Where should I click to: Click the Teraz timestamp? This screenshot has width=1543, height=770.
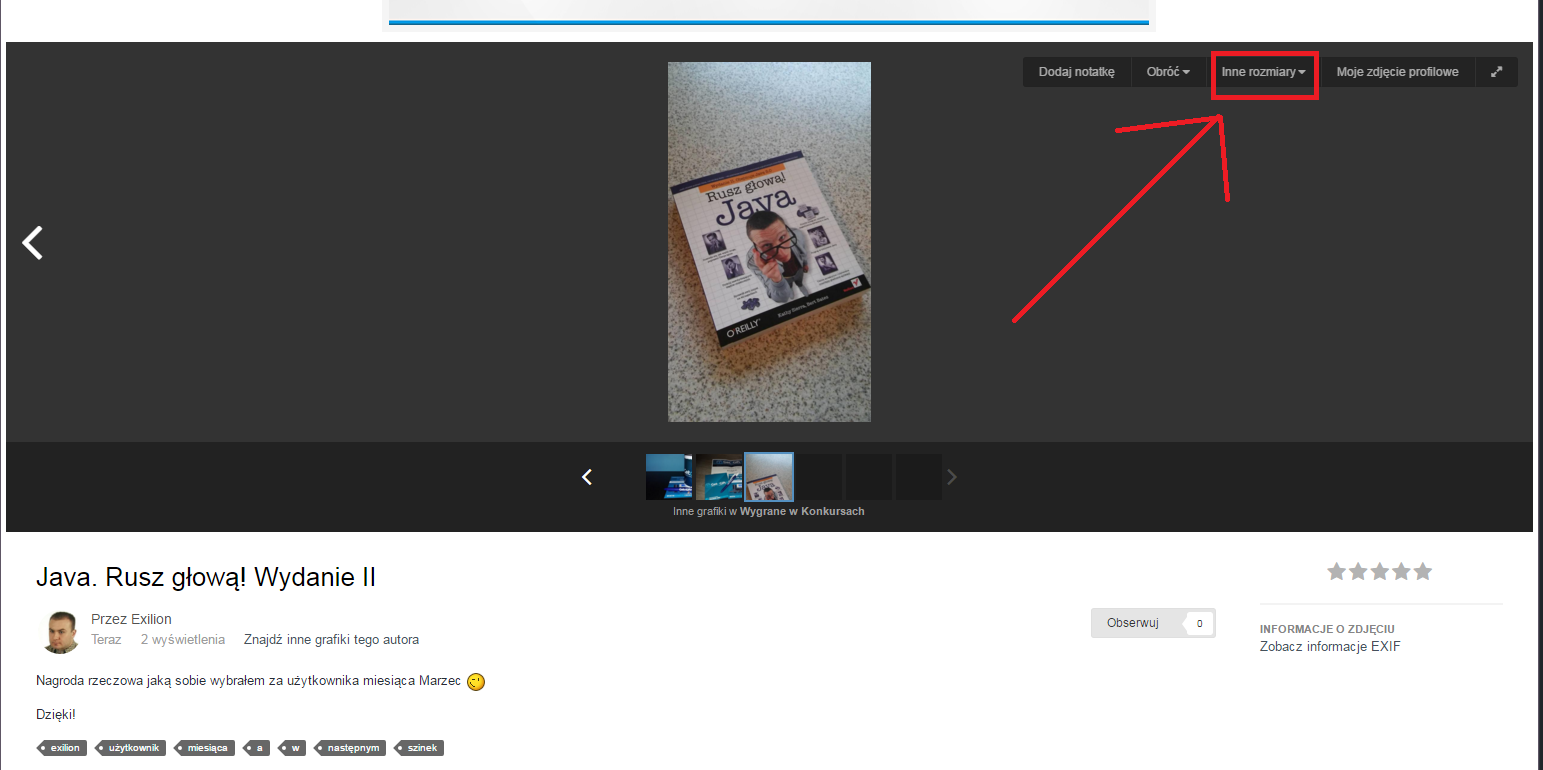(106, 640)
